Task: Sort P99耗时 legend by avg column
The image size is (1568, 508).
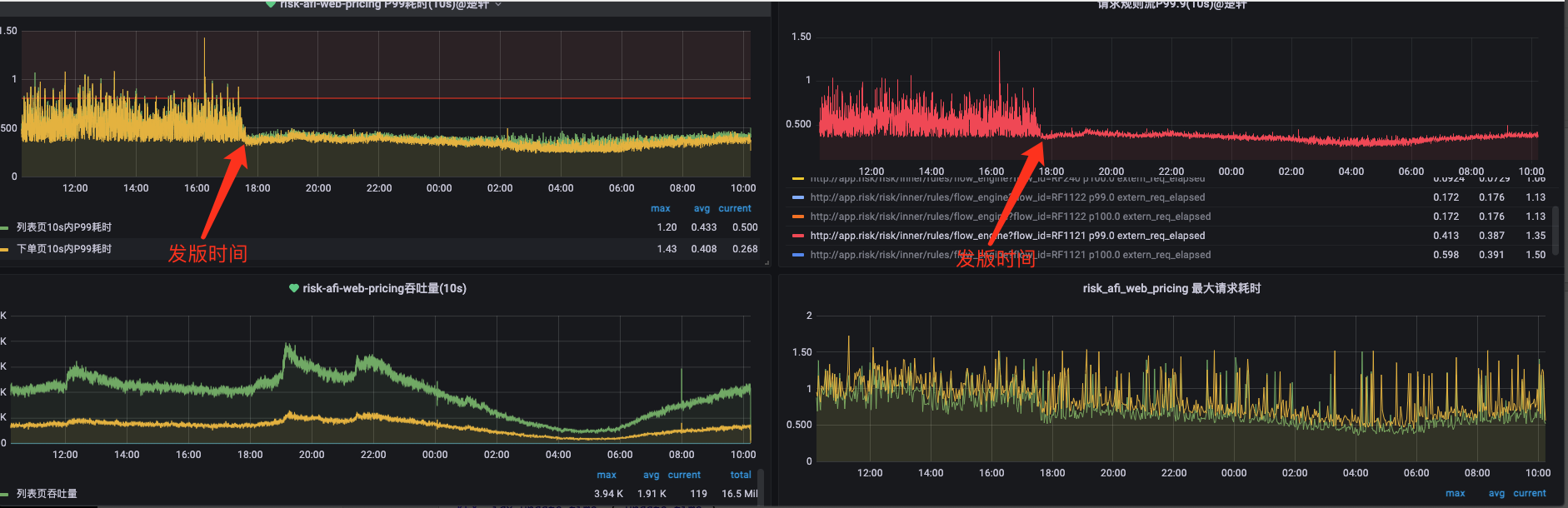Action: 702,208
